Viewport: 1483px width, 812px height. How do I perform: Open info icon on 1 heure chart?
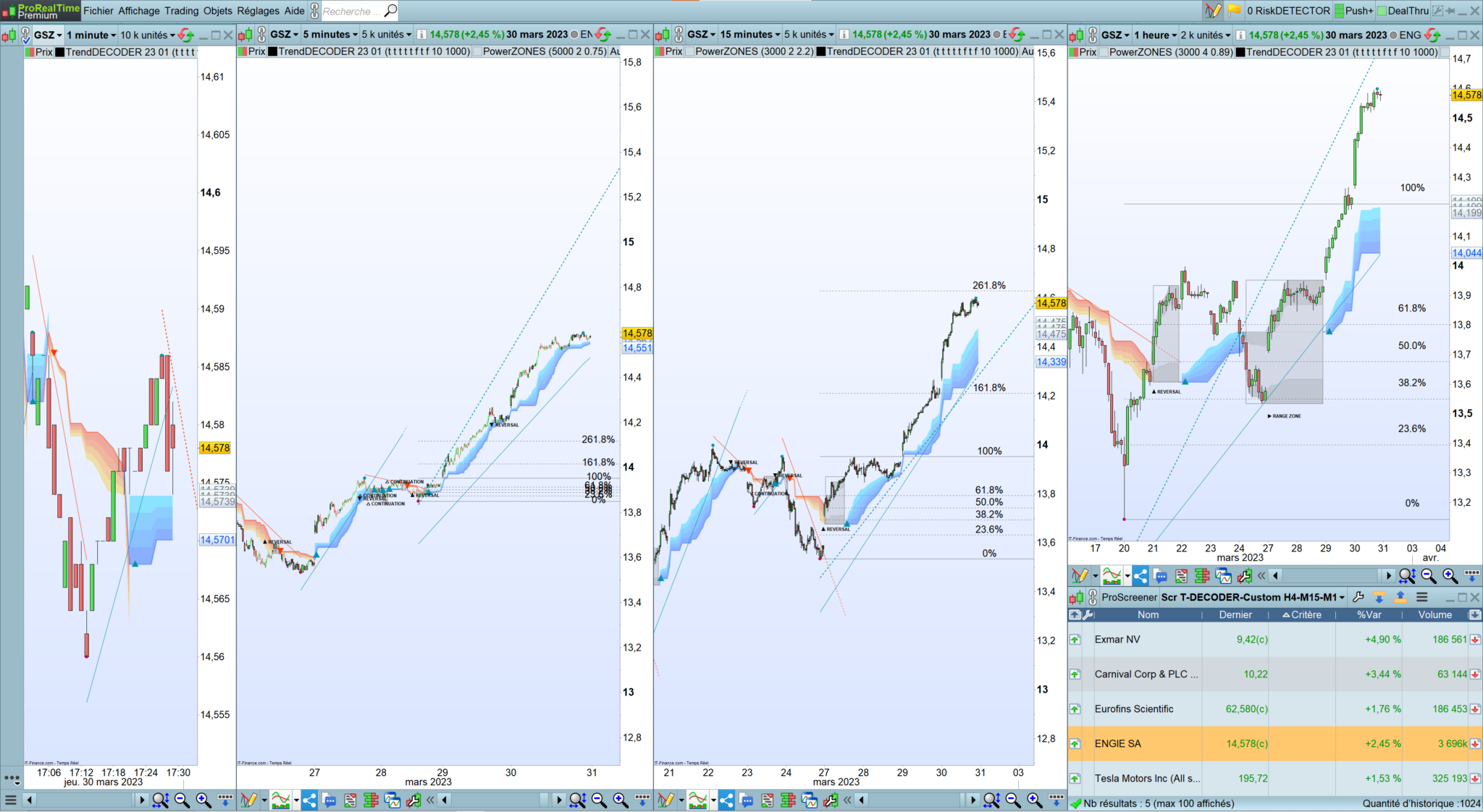pos(1240,35)
